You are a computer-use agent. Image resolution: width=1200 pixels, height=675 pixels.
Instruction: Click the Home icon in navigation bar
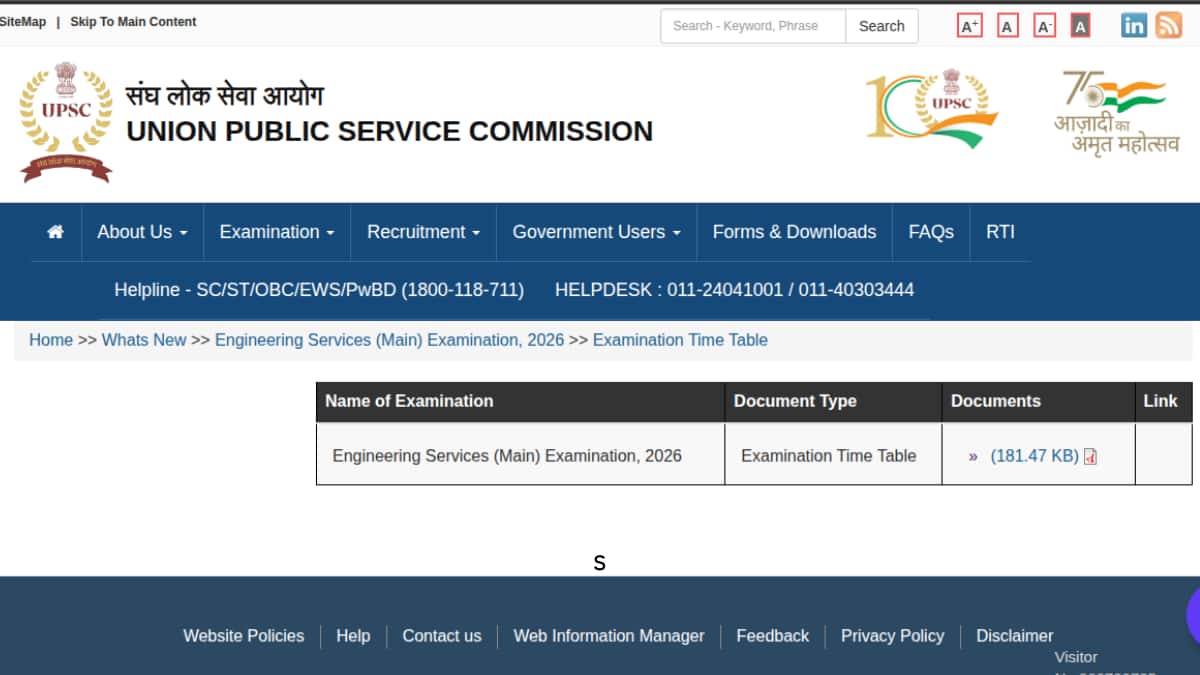click(x=55, y=232)
